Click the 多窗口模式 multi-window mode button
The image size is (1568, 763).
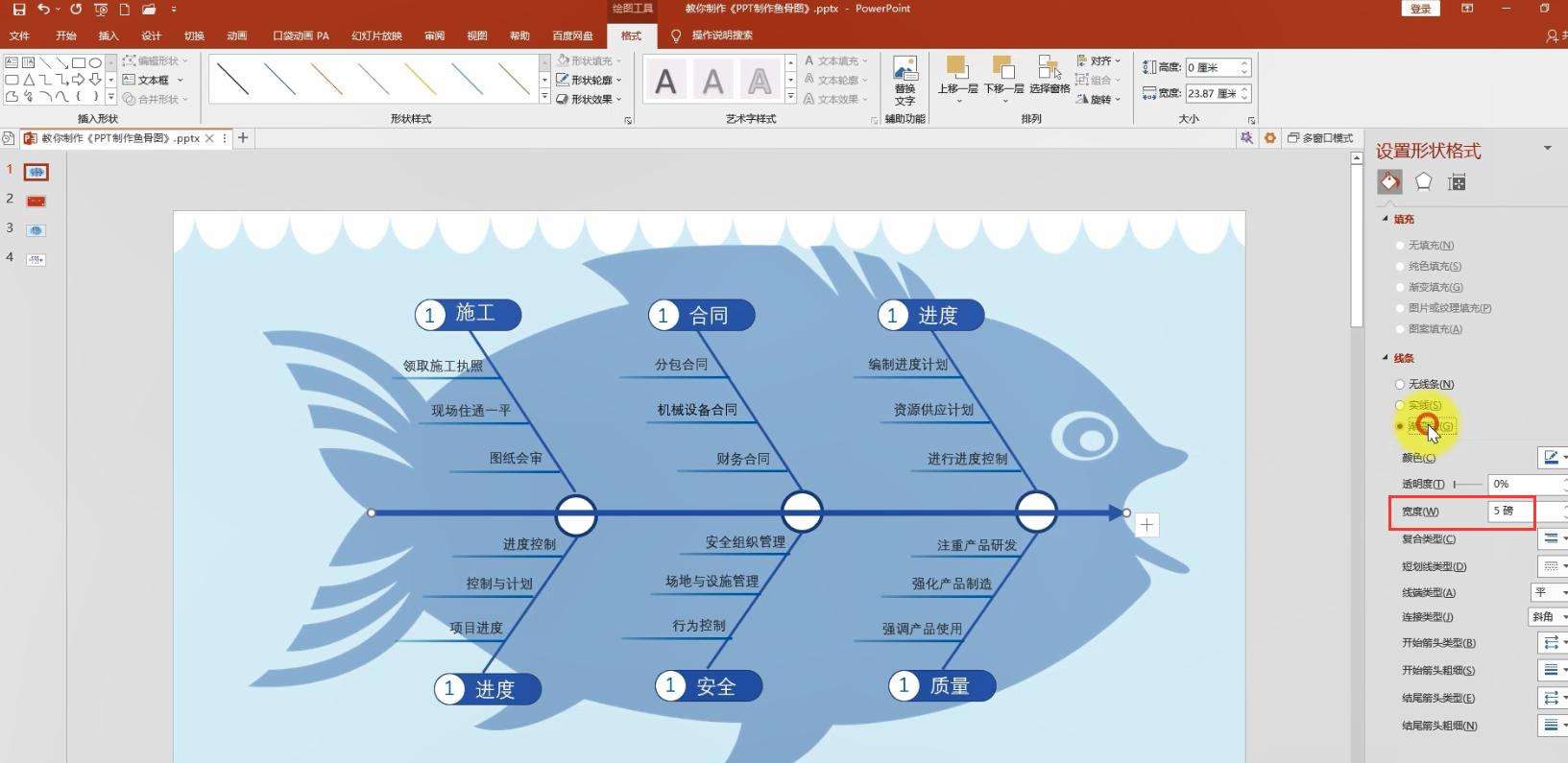point(1320,138)
